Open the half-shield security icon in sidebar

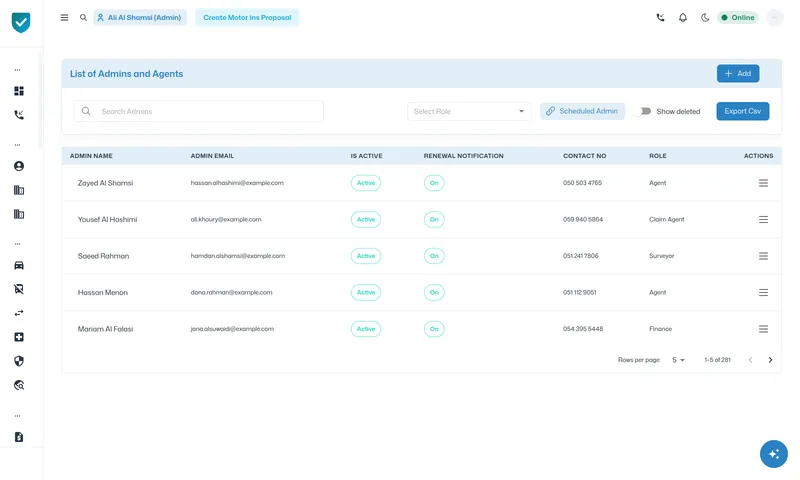coord(19,361)
